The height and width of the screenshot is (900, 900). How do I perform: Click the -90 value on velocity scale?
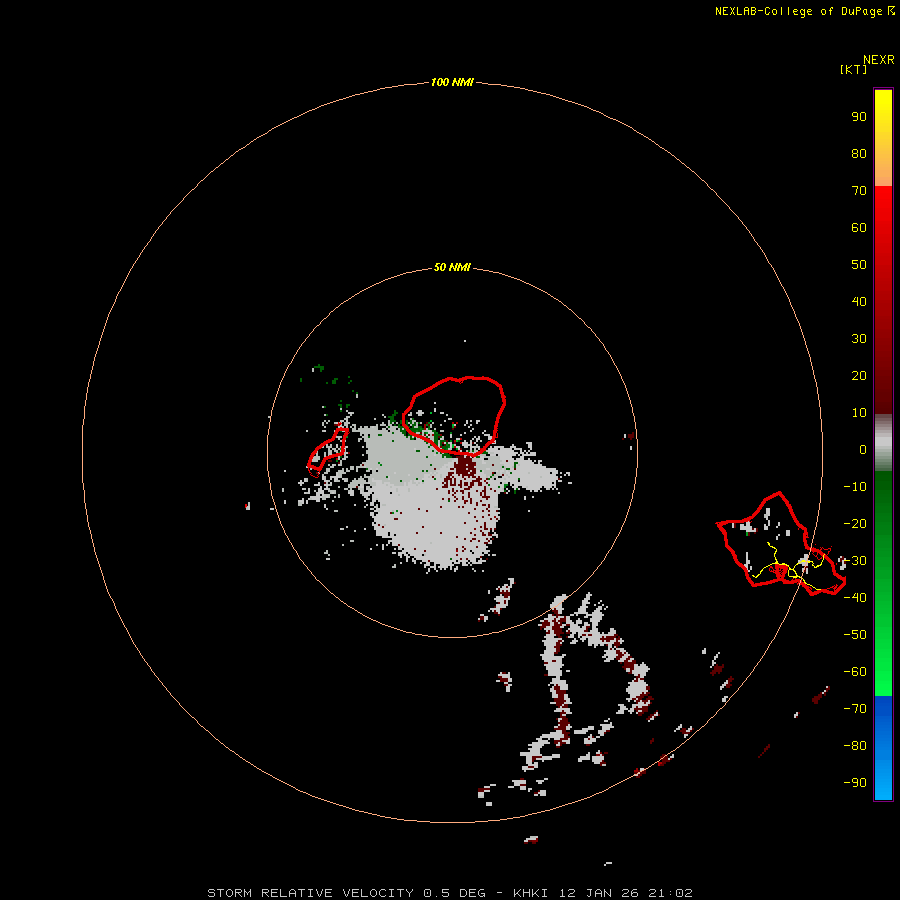click(x=855, y=783)
